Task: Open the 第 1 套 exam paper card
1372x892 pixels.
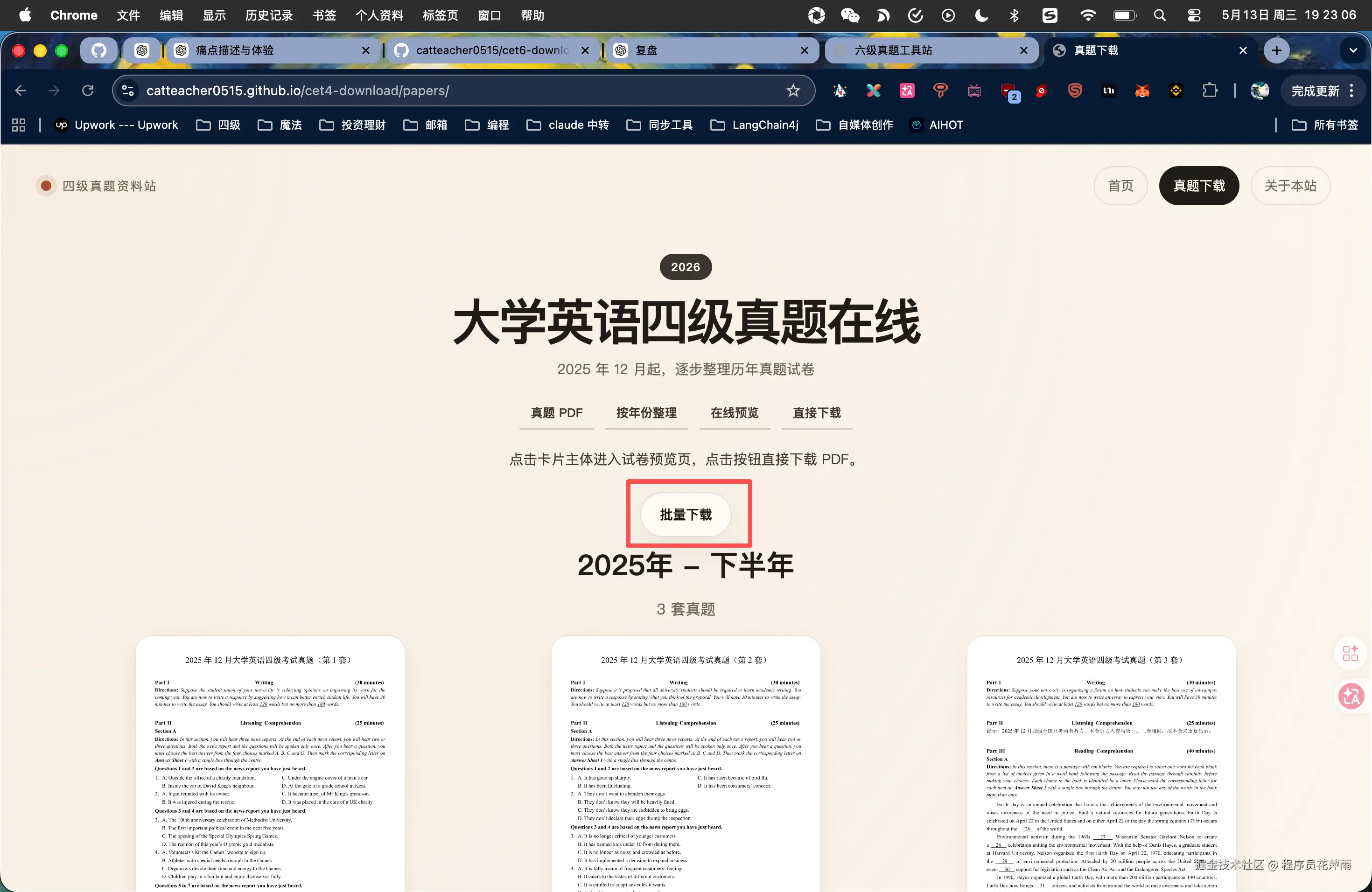Action: point(270,764)
